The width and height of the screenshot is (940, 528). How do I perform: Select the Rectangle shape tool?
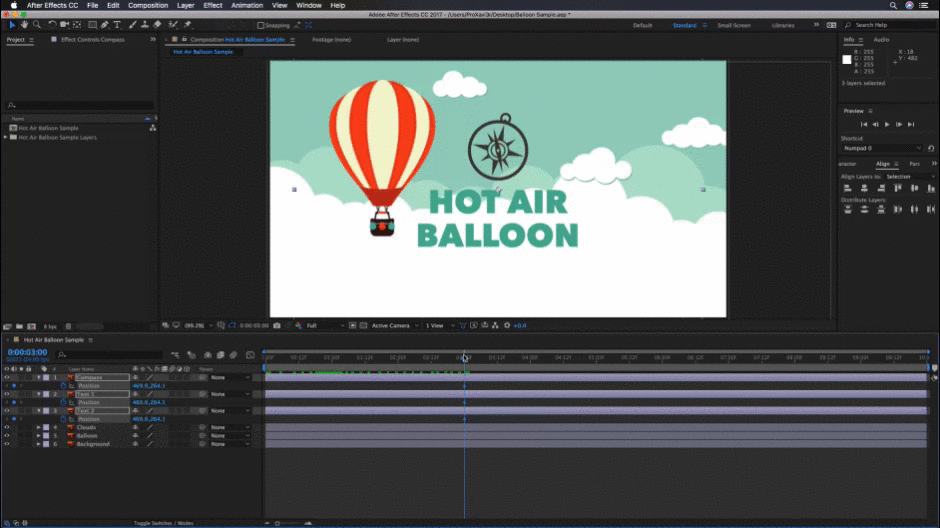tap(92, 25)
